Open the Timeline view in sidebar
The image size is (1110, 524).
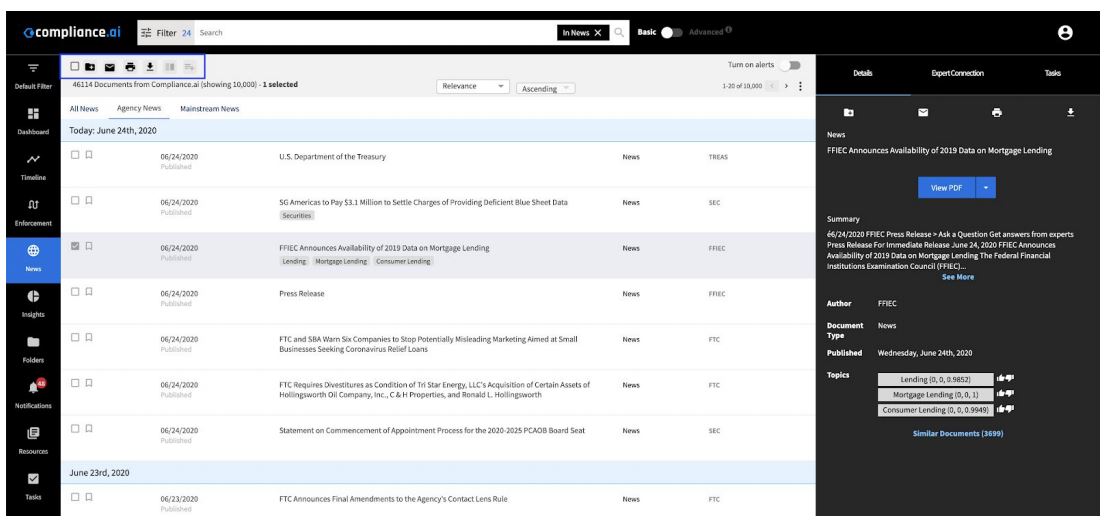33,167
